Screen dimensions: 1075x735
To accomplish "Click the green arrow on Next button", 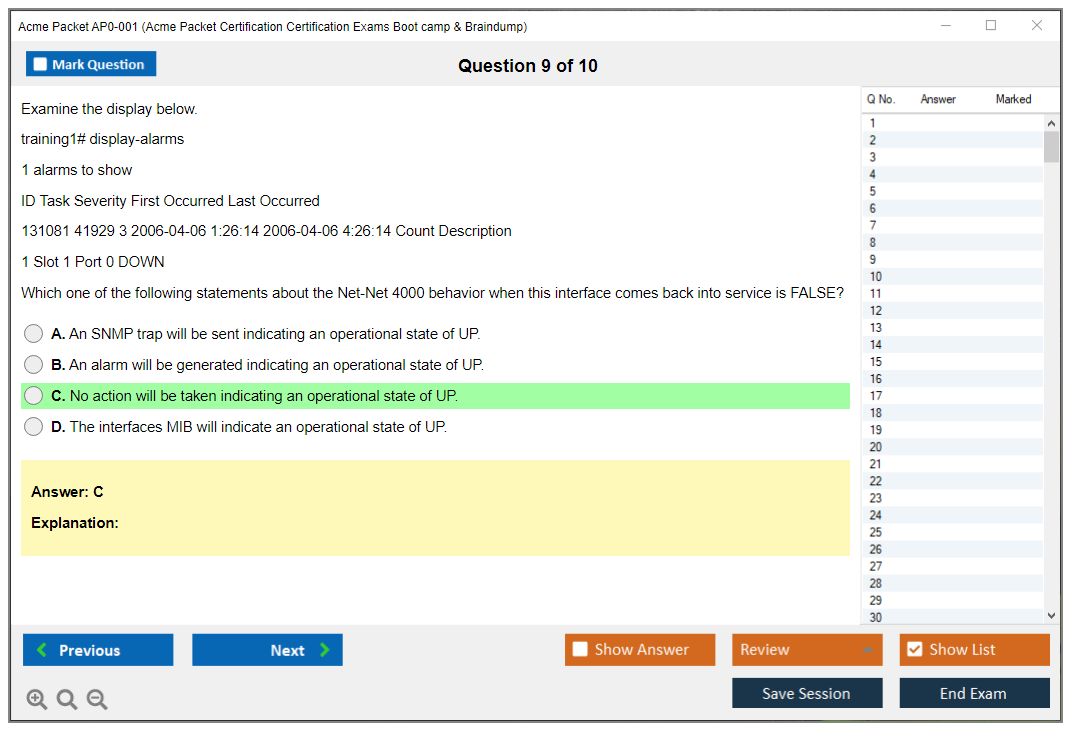I will point(325,650).
